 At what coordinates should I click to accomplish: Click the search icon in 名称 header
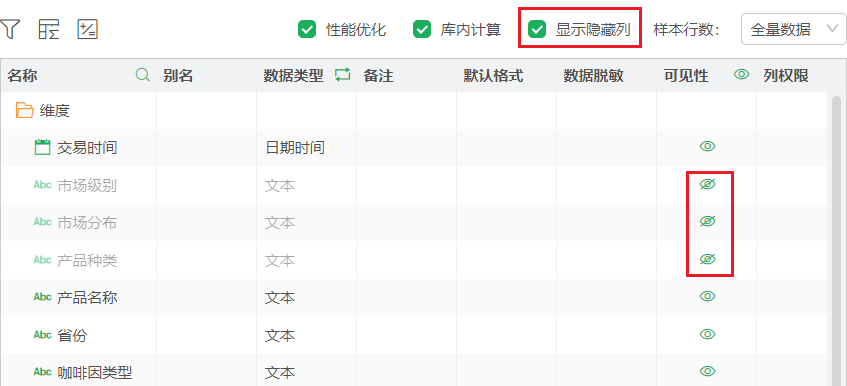142,75
